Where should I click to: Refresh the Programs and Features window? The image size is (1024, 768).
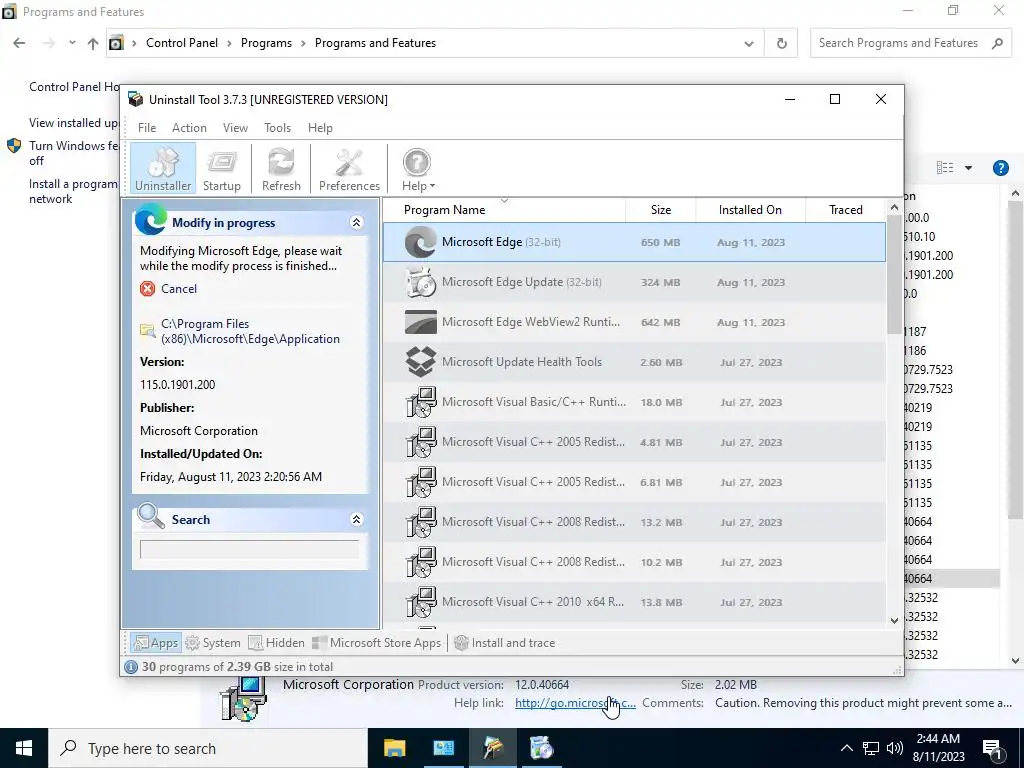click(x=781, y=43)
